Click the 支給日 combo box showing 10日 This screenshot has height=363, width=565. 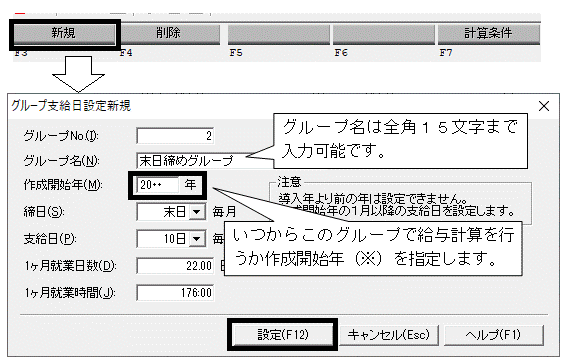click(171, 239)
